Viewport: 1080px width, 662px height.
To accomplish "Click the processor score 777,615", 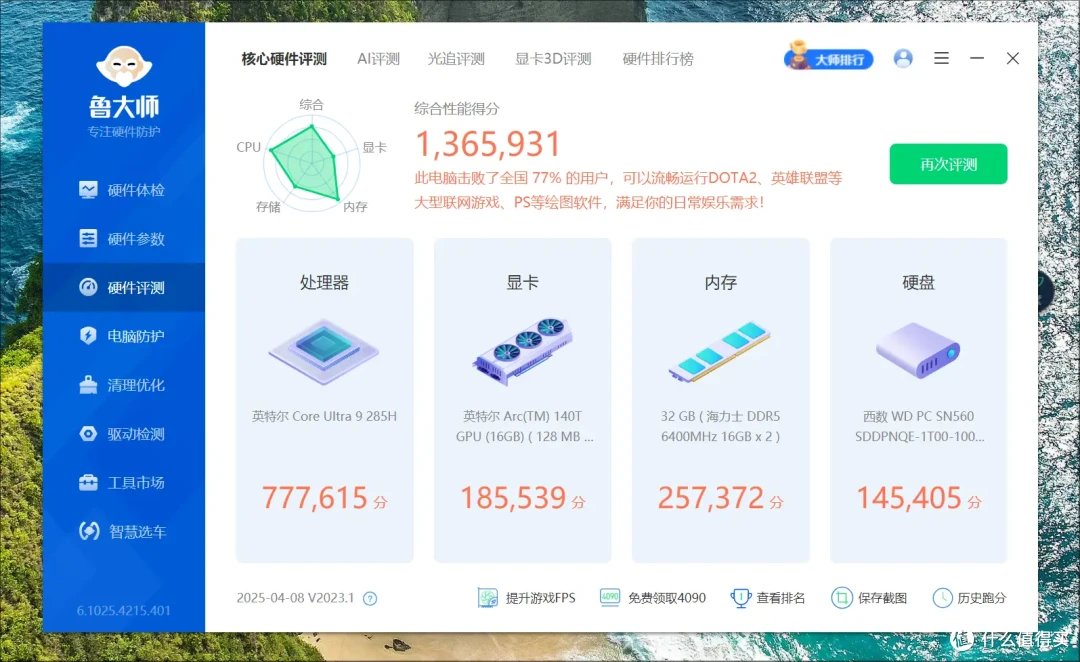I will pos(315,498).
